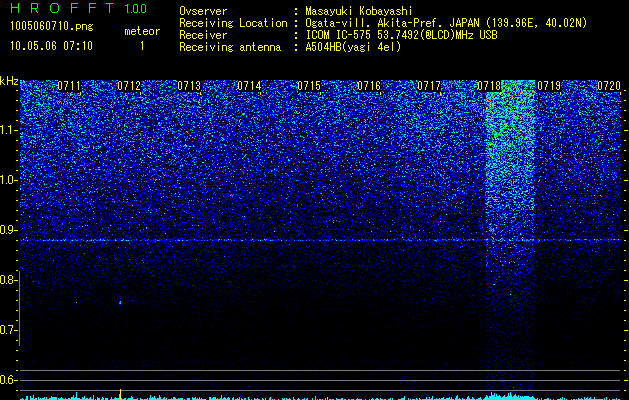Click the 0.8 kHz axis label

click(x=8, y=280)
